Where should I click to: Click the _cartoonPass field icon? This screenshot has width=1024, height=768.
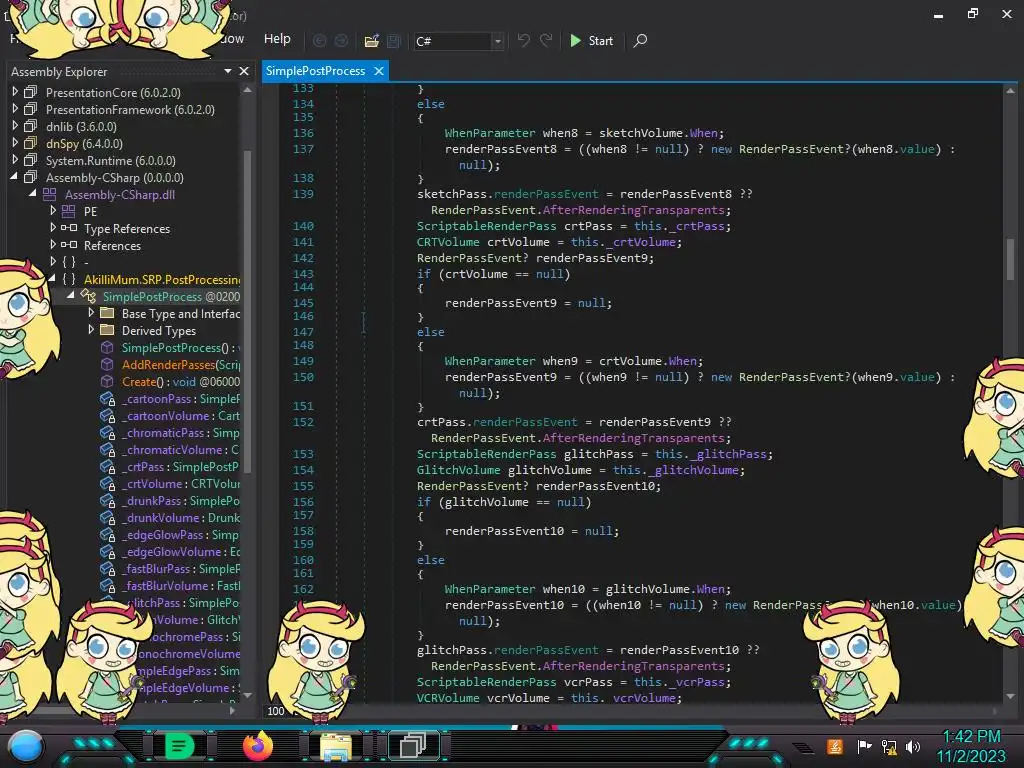pos(107,398)
